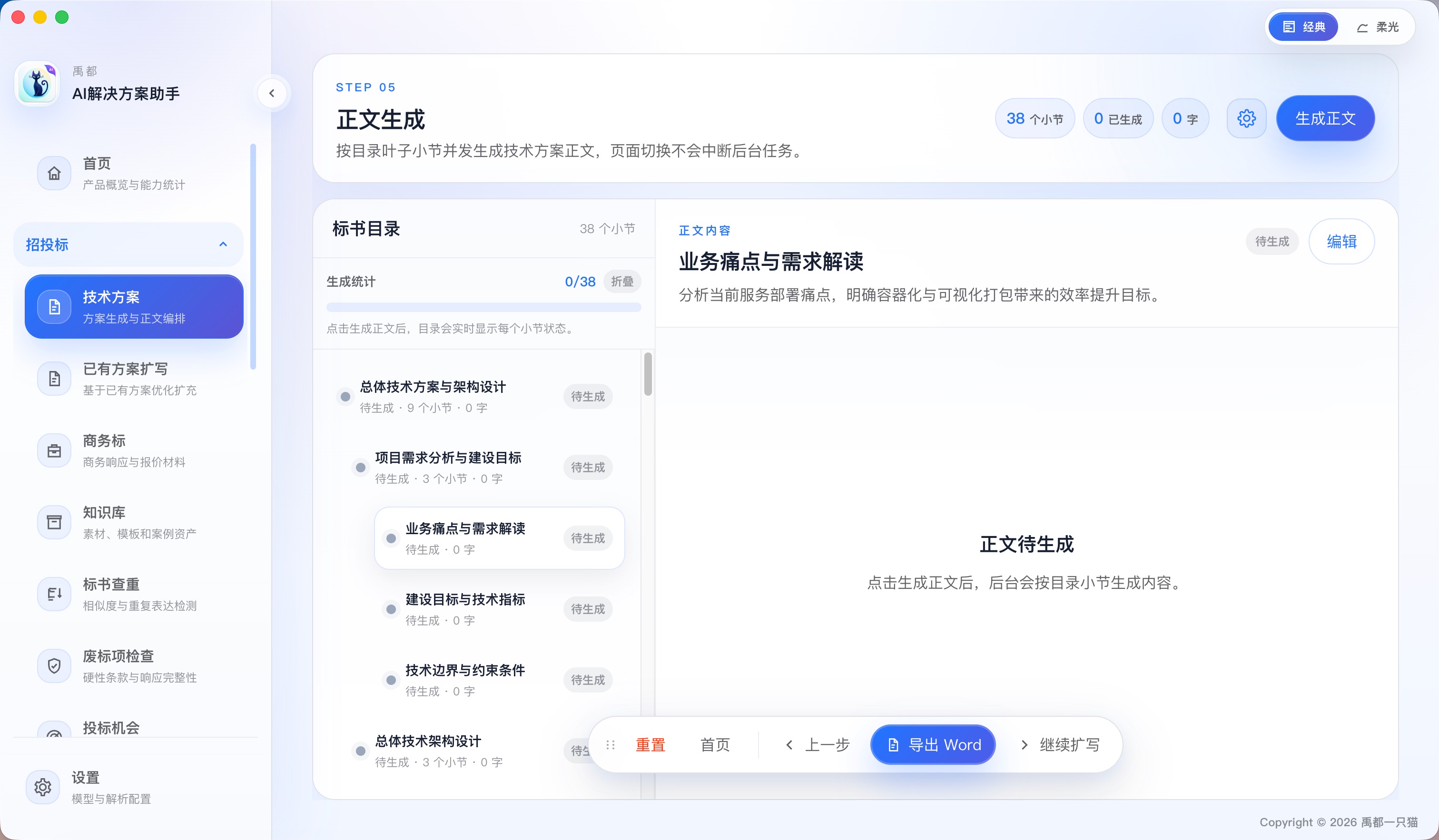
Task: Click the status dot for 建设目标与技术指标
Action: tap(391, 609)
